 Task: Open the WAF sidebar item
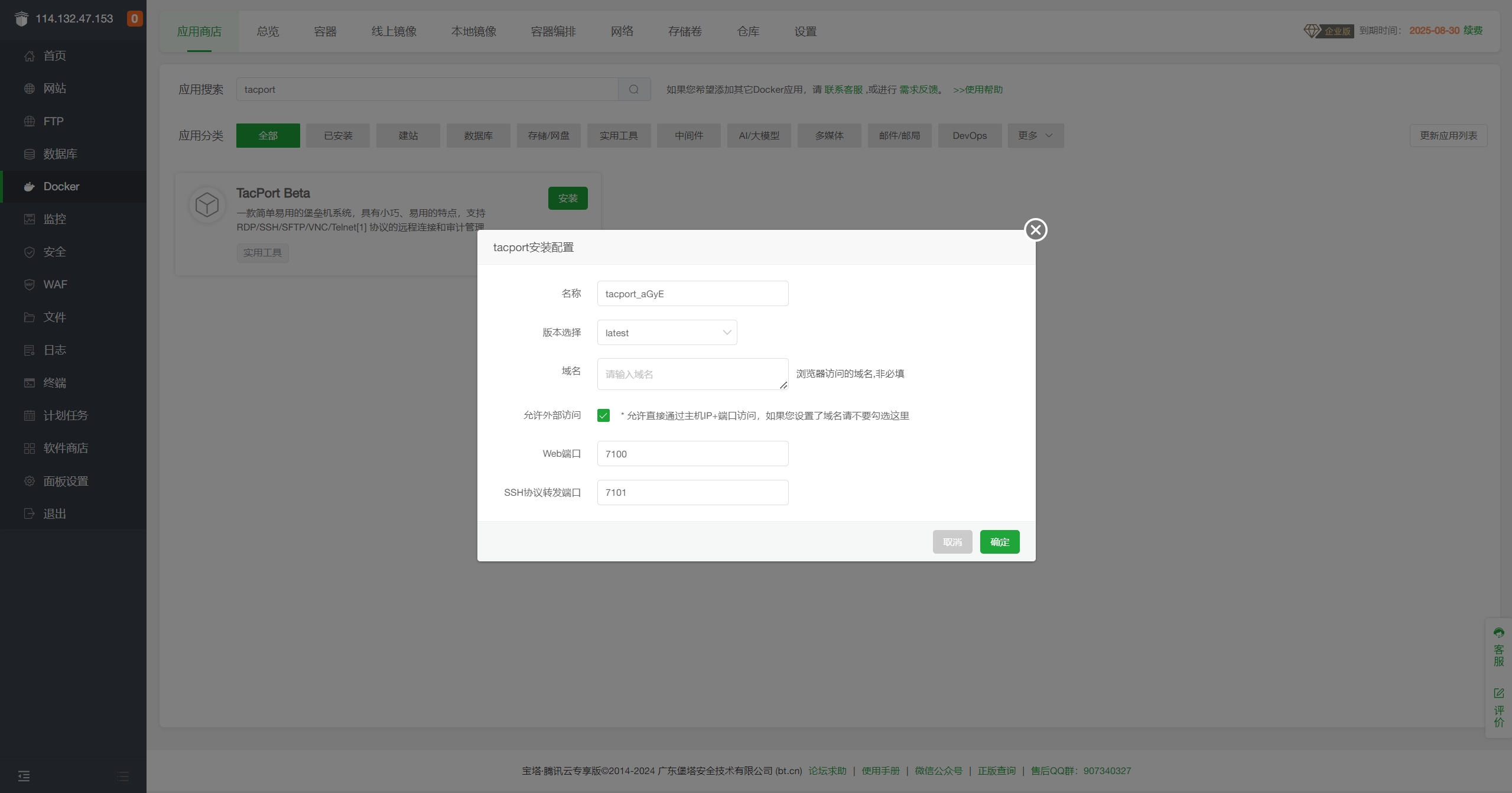point(73,285)
